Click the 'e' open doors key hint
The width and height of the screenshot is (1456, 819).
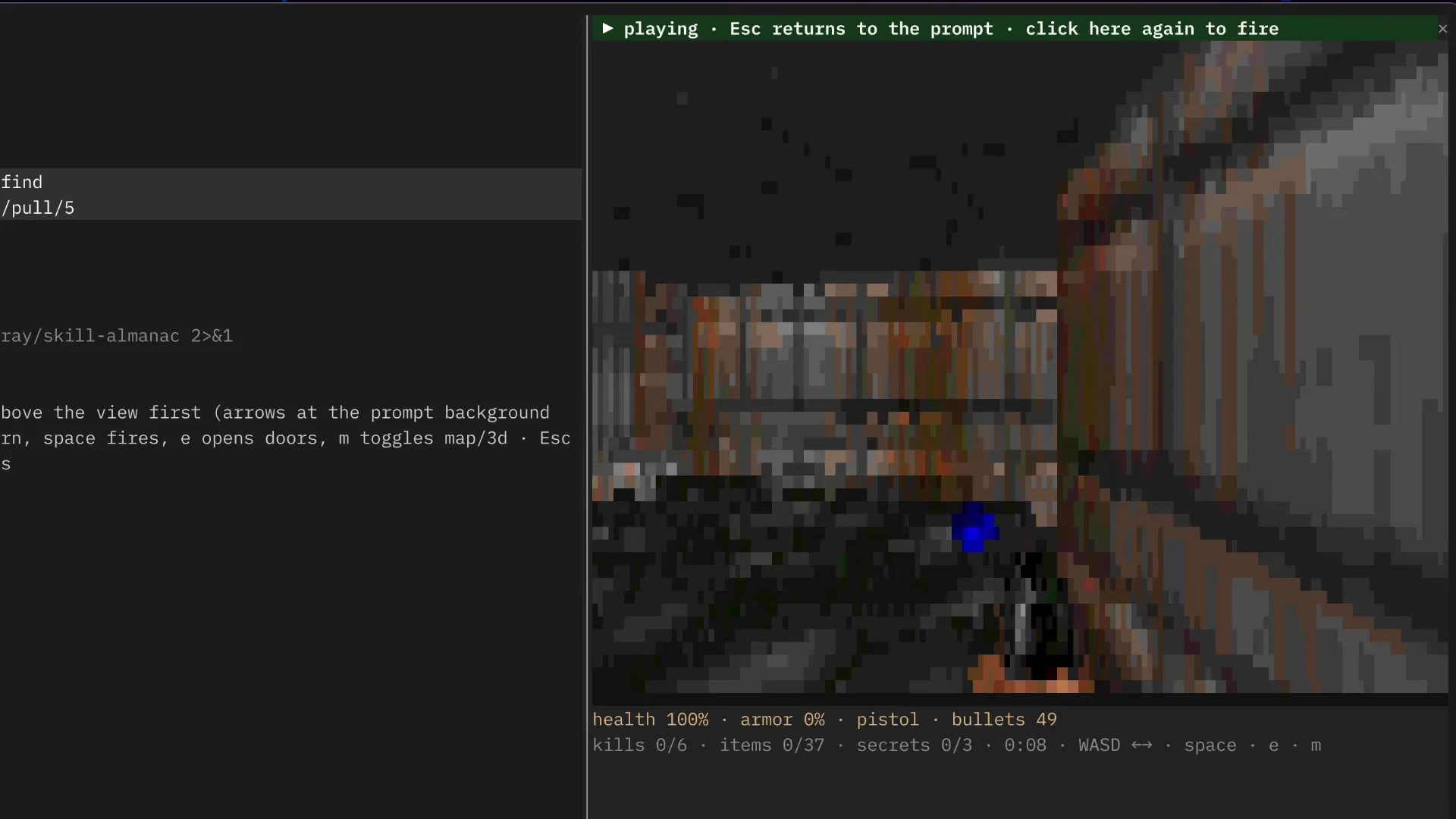tap(1273, 745)
